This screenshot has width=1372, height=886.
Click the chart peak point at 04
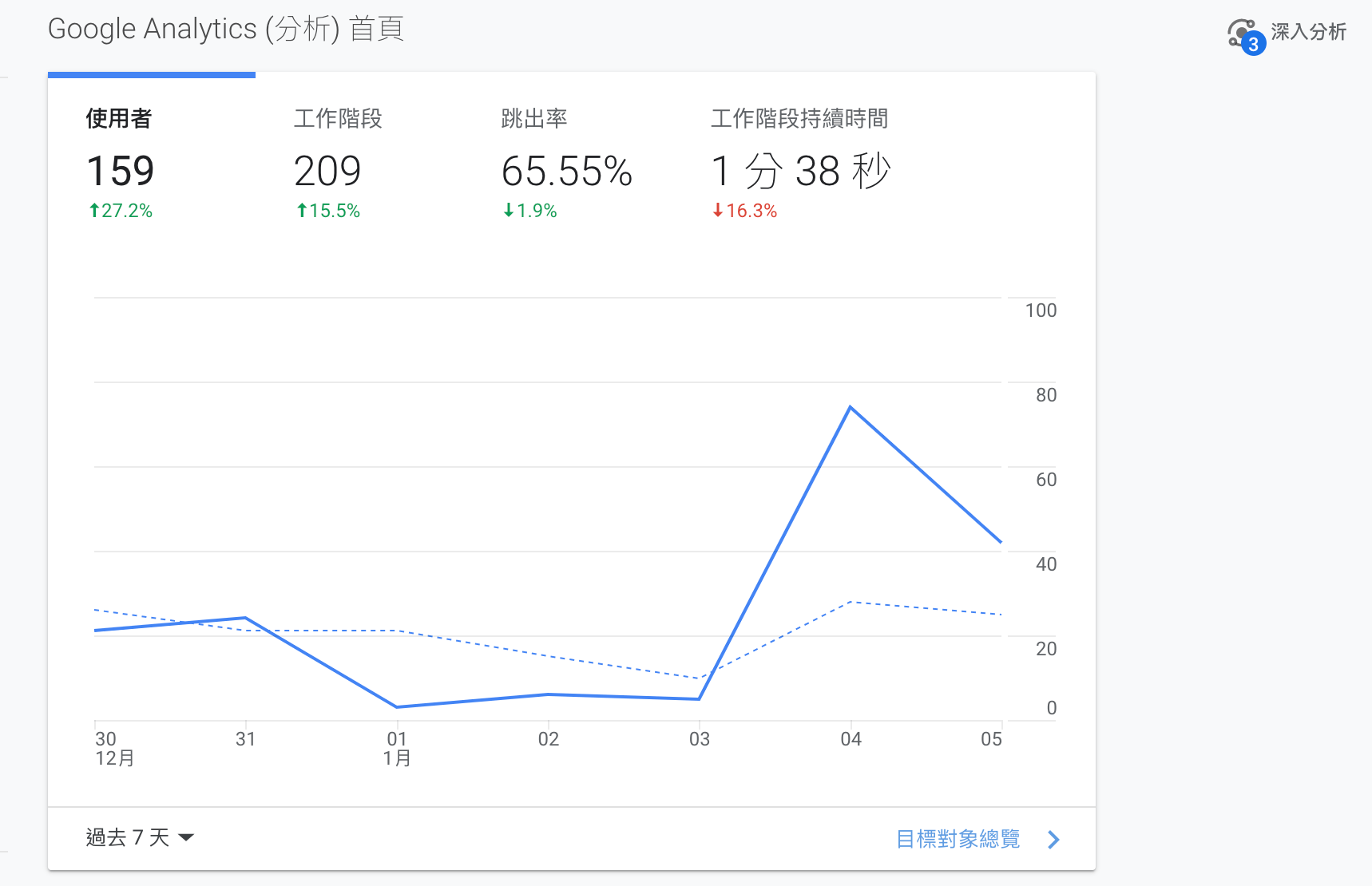(x=851, y=407)
